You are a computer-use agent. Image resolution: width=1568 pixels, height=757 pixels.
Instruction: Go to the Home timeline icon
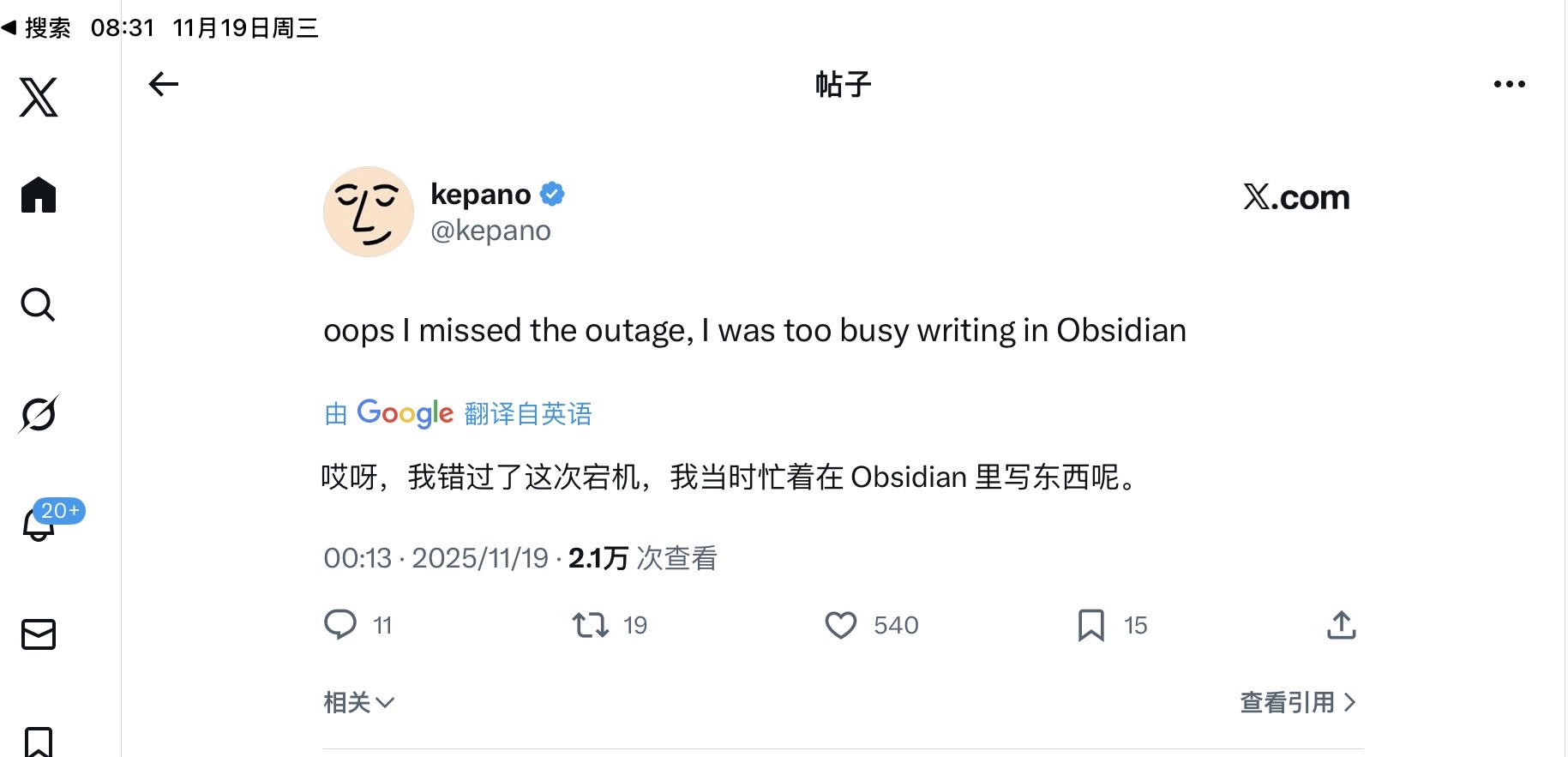[39, 195]
